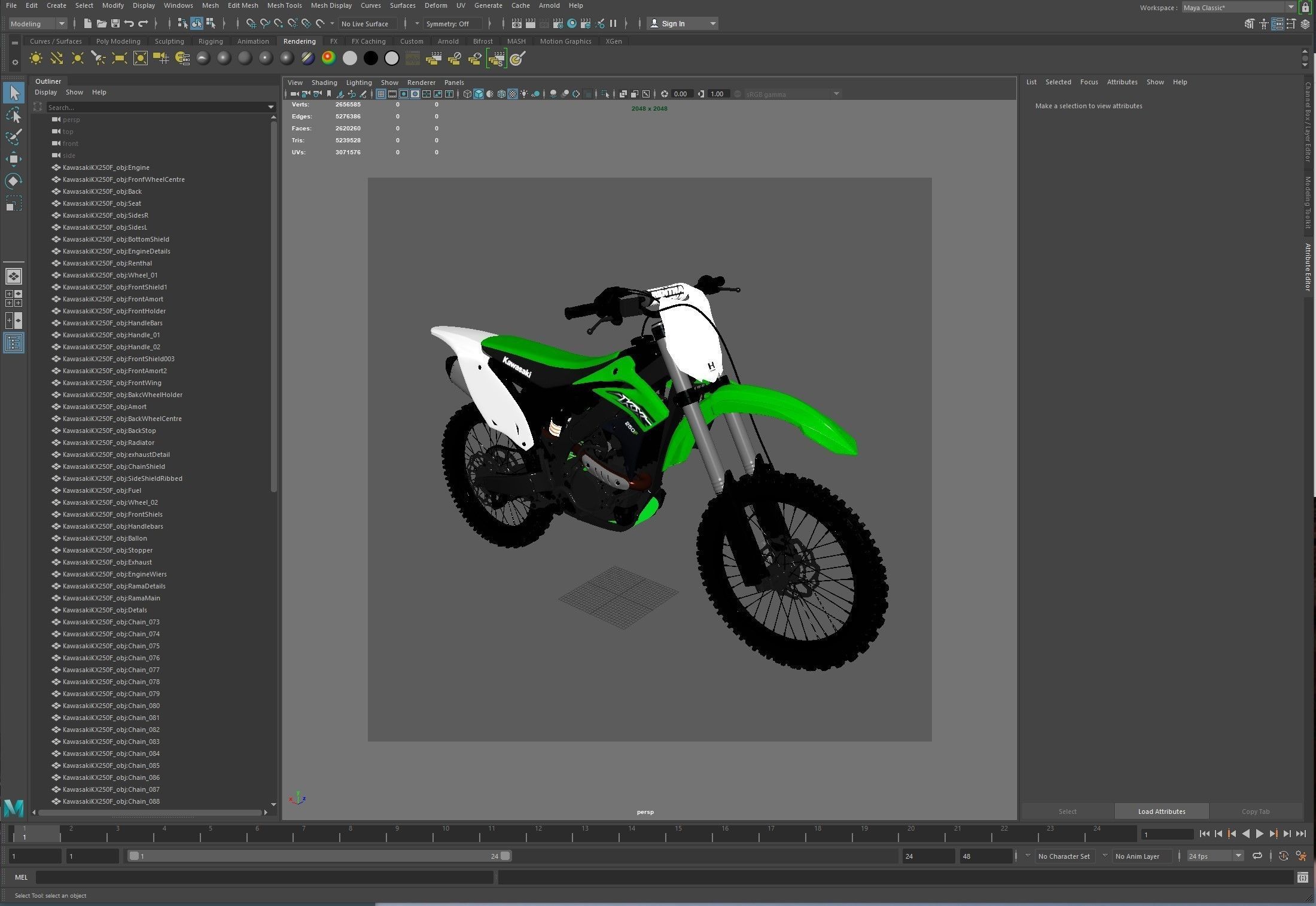
Task: Open Symmetry Off dropdown arrow
Action: 417,23
